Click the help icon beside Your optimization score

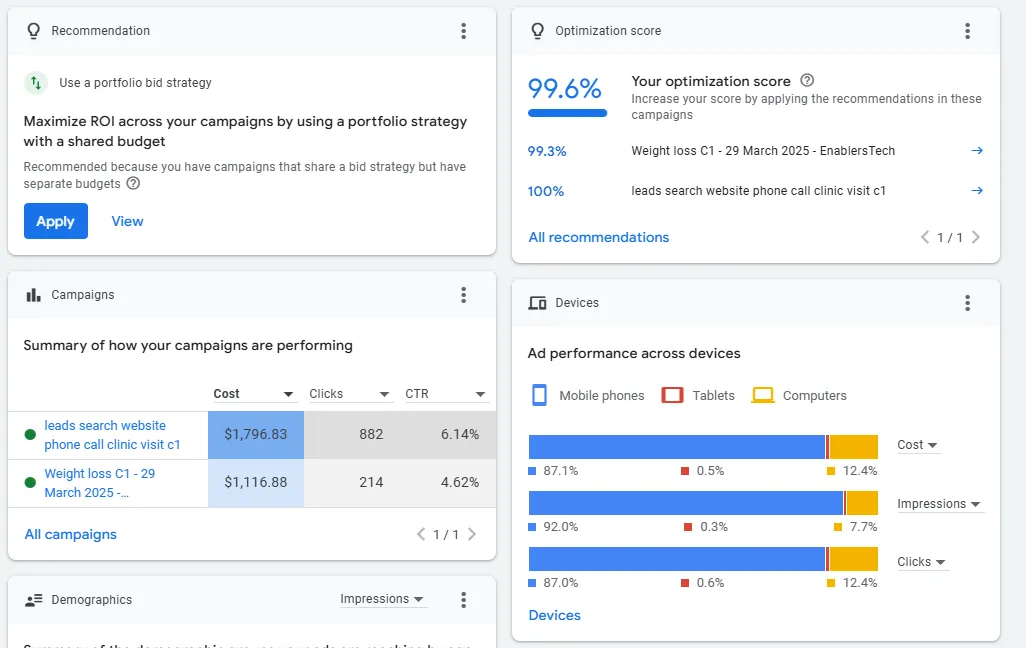pos(808,81)
